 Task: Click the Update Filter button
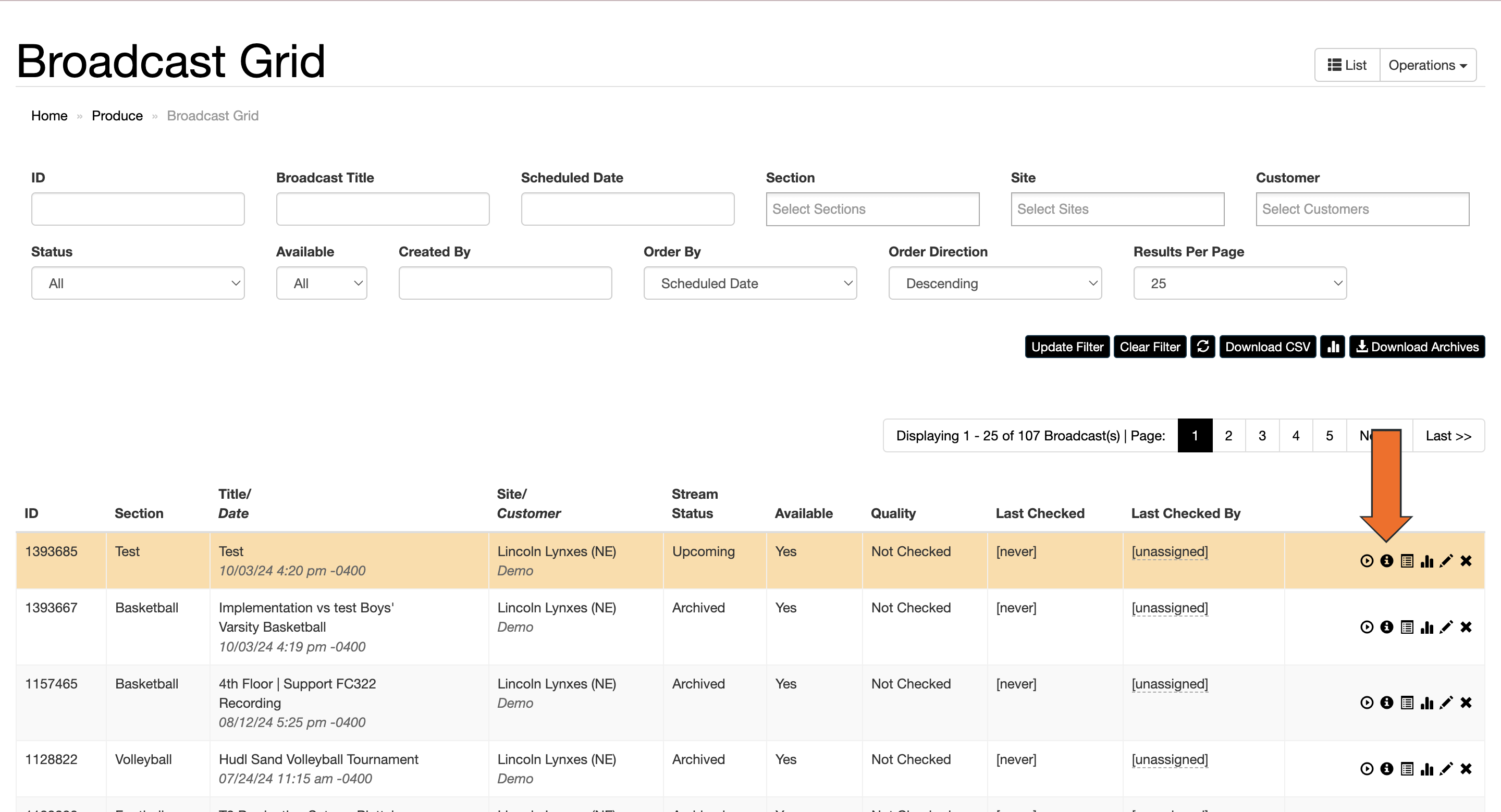click(1067, 347)
